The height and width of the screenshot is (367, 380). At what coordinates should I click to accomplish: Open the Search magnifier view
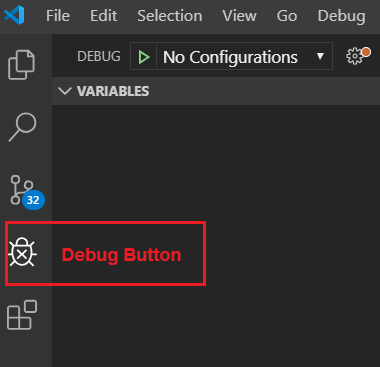click(x=22, y=127)
